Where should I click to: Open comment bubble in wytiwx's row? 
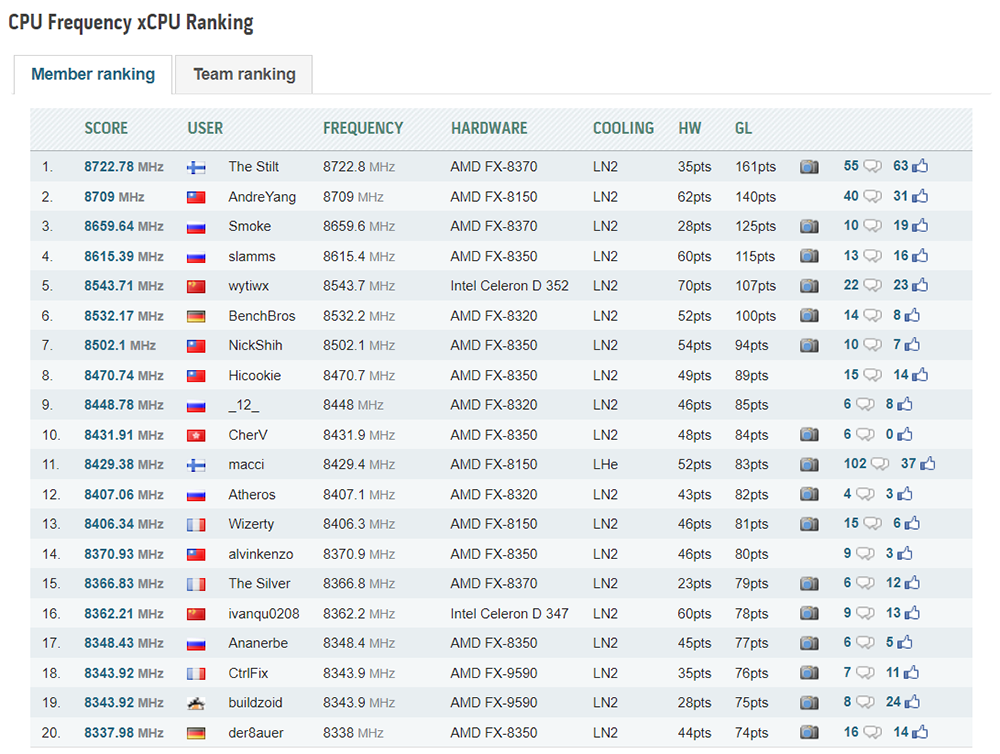click(x=872, y=285)
